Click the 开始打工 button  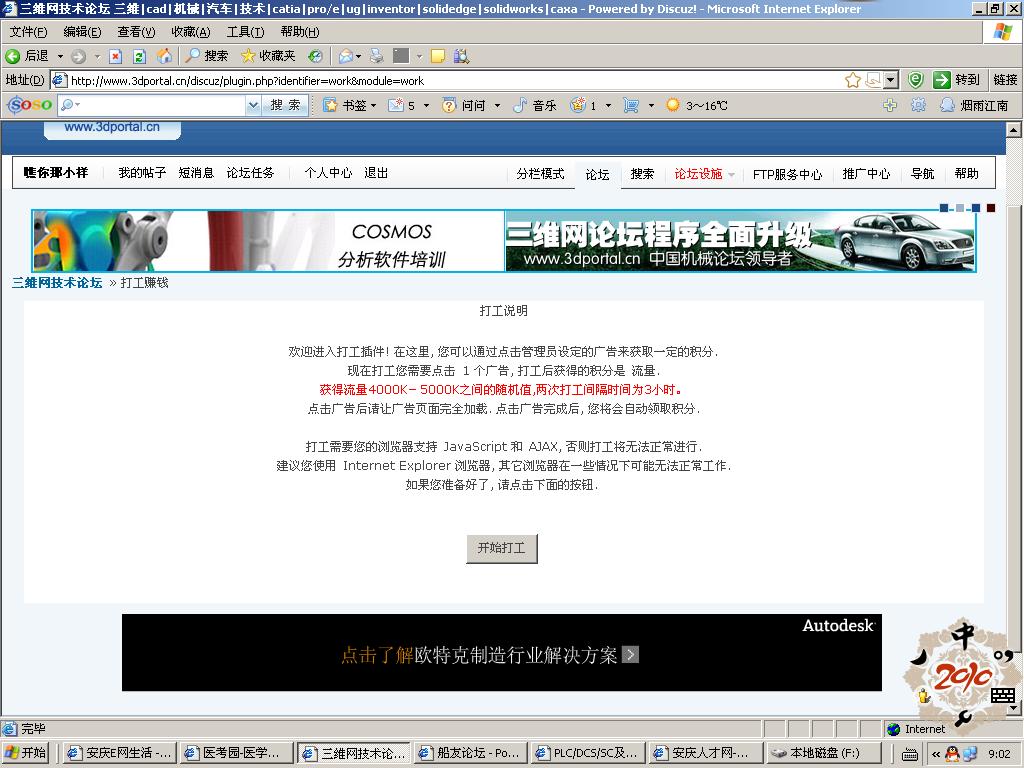coord(502,548)
